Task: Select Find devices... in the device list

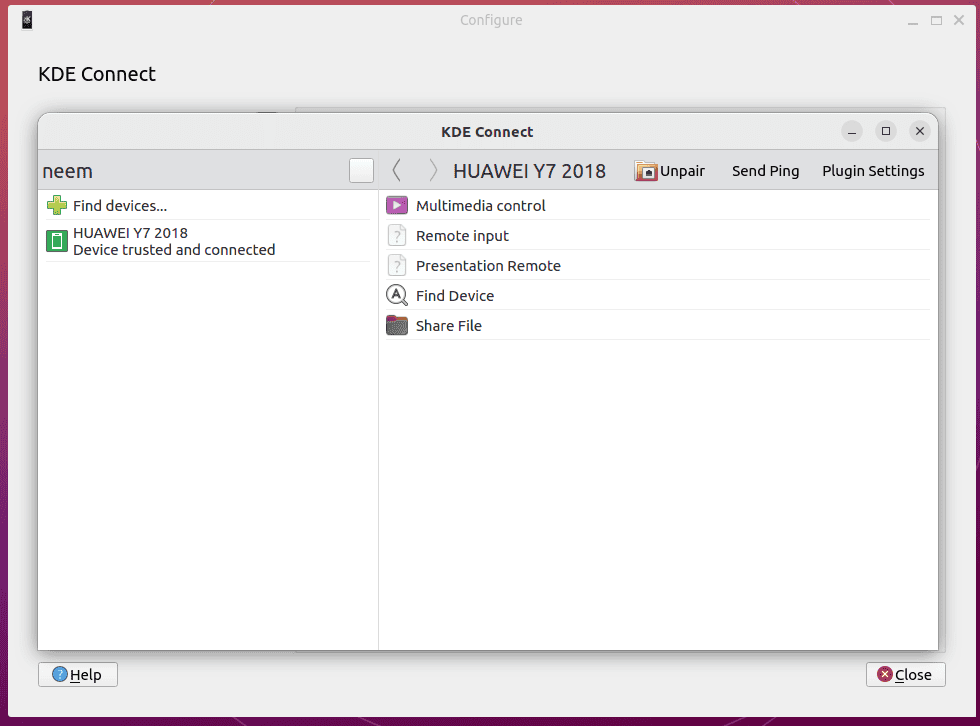Action: (208, 205)
